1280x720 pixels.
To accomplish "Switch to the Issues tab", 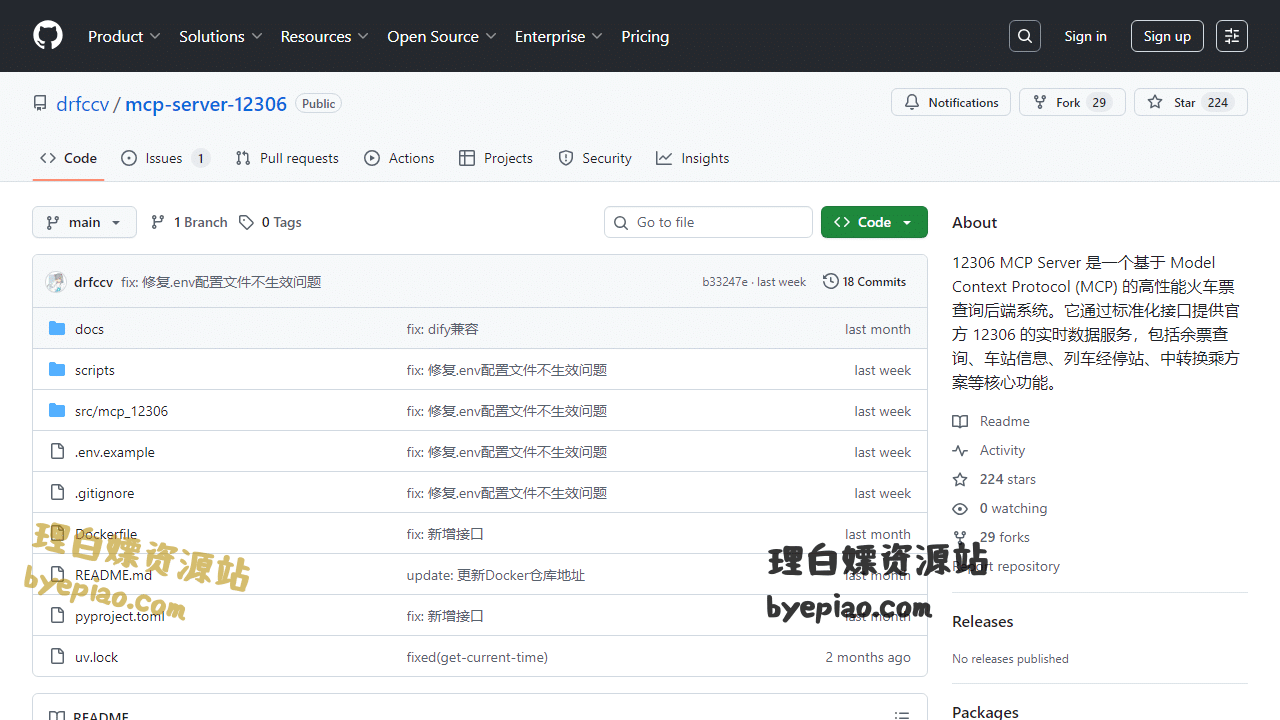I will (165, 158).
